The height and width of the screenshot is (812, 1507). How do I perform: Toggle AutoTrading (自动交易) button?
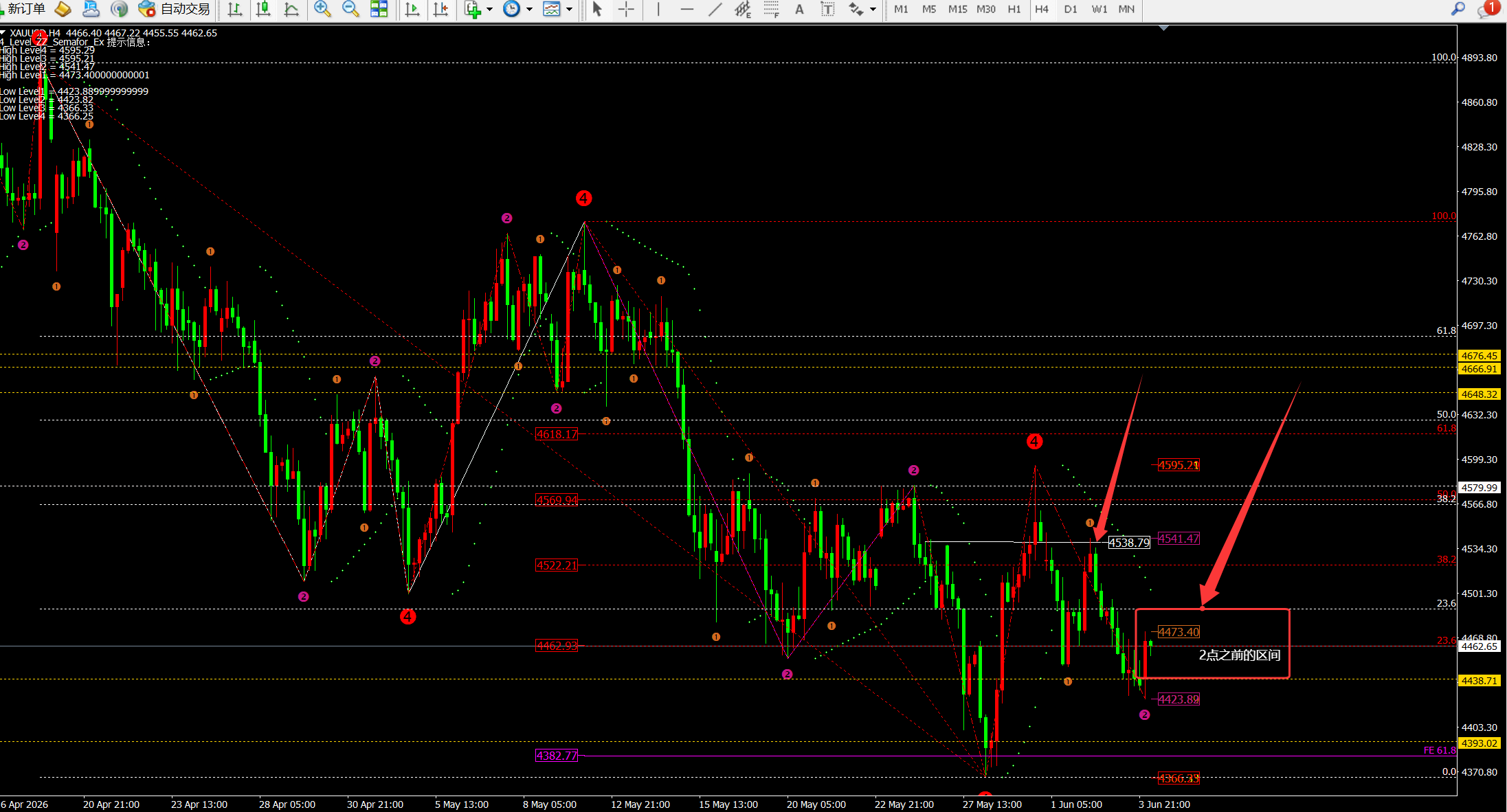point(174,9)
